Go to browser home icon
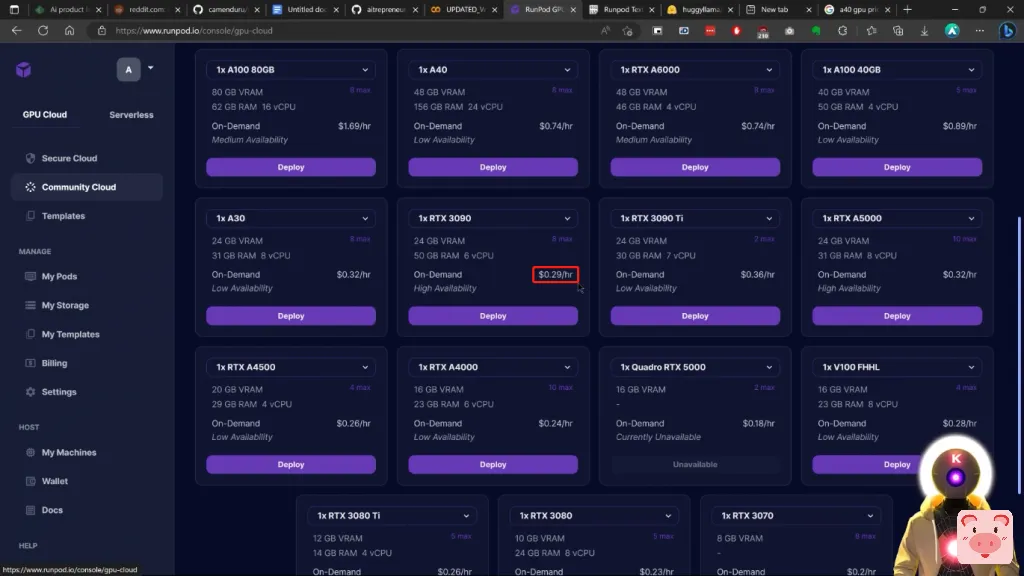Screen dimensions: 1024x576 click(x=69, y=31)
